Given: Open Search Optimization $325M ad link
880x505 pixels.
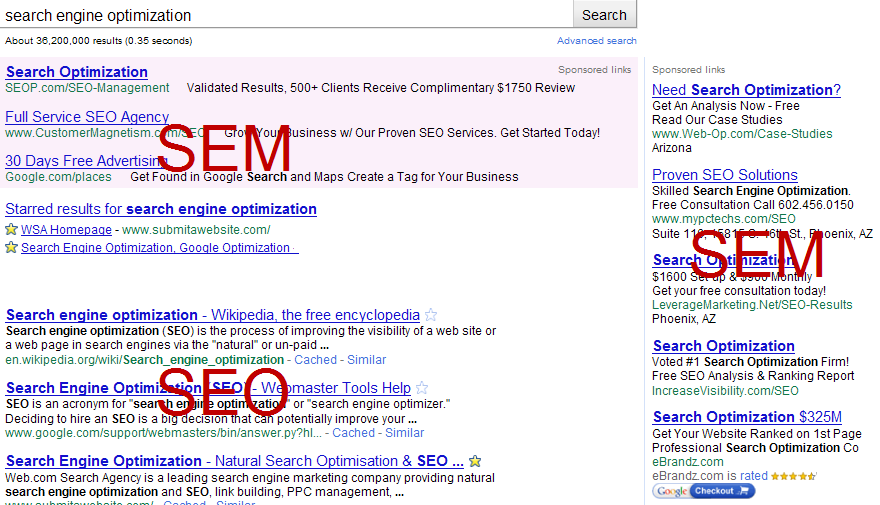Looking at the screenshot, I should click(x=747, y=417).
